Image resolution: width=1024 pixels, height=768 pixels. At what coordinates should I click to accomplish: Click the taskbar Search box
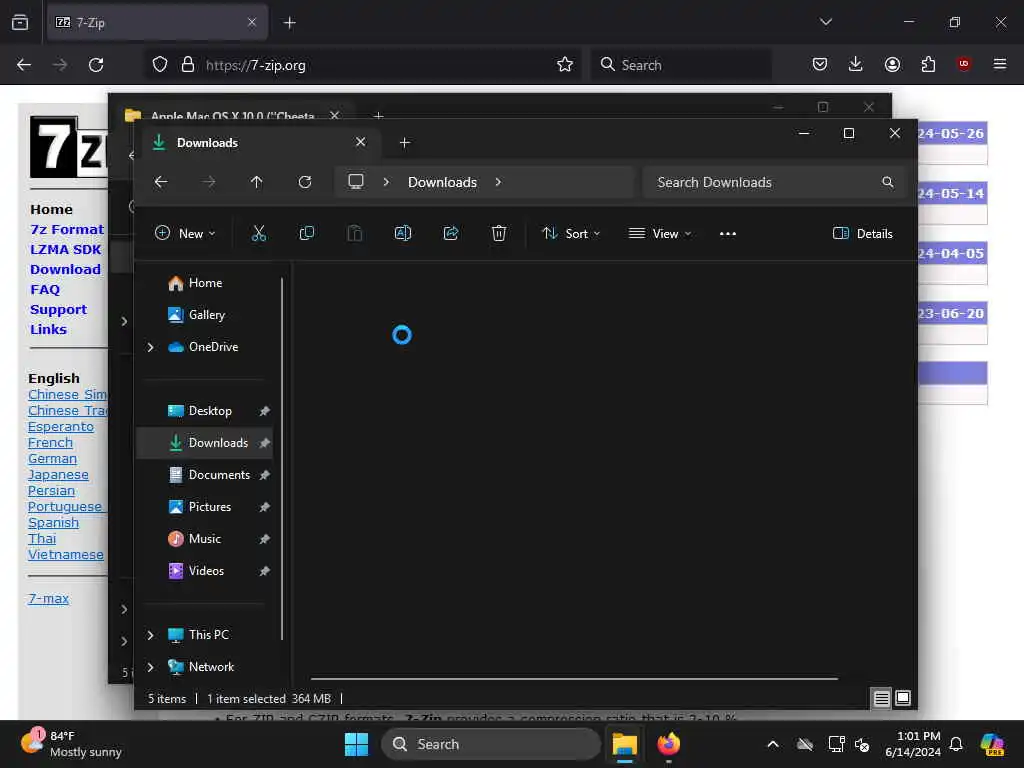[x=490, y=744]
